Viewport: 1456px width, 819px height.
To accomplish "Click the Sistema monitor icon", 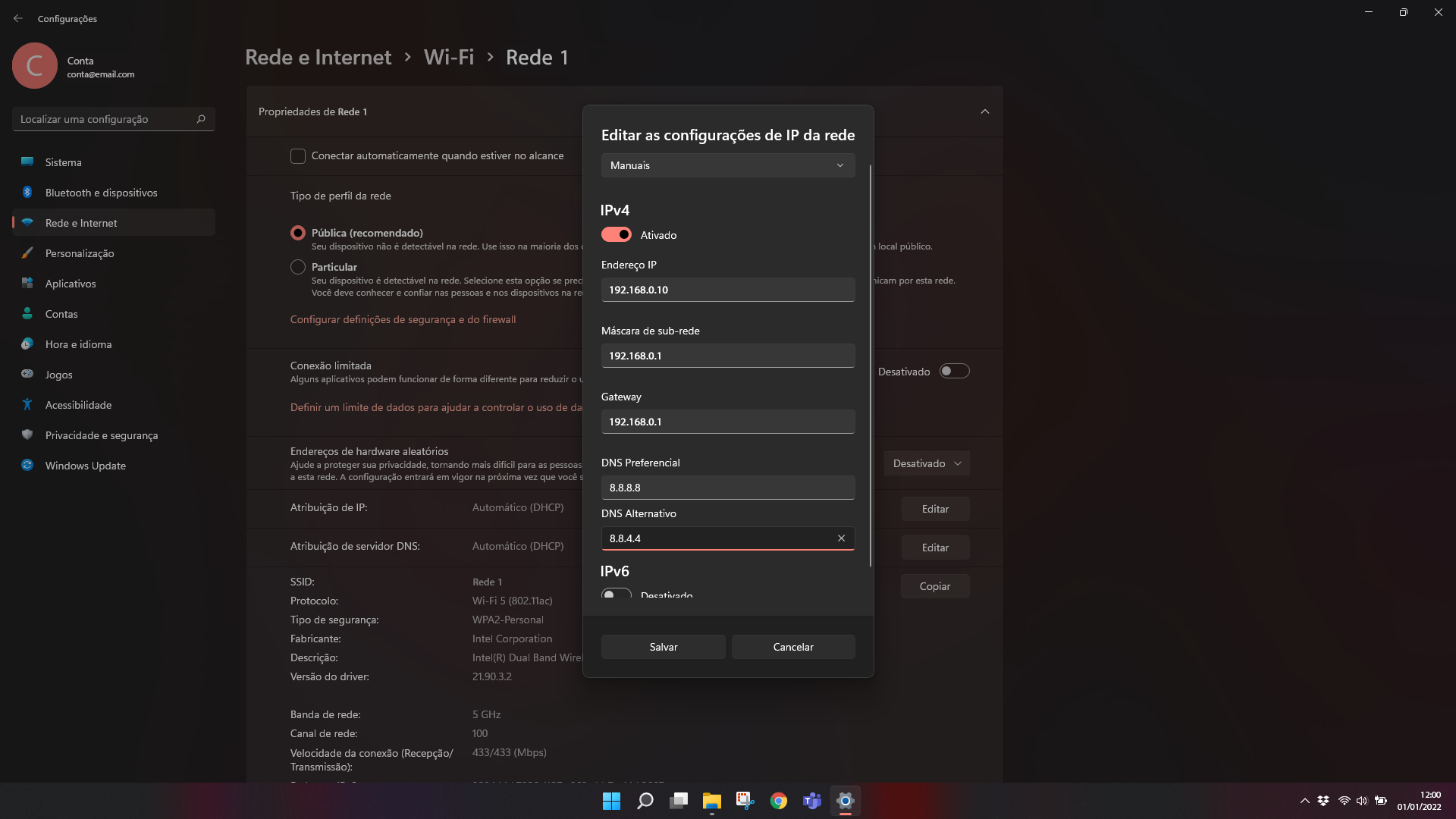I will [27, 162].
